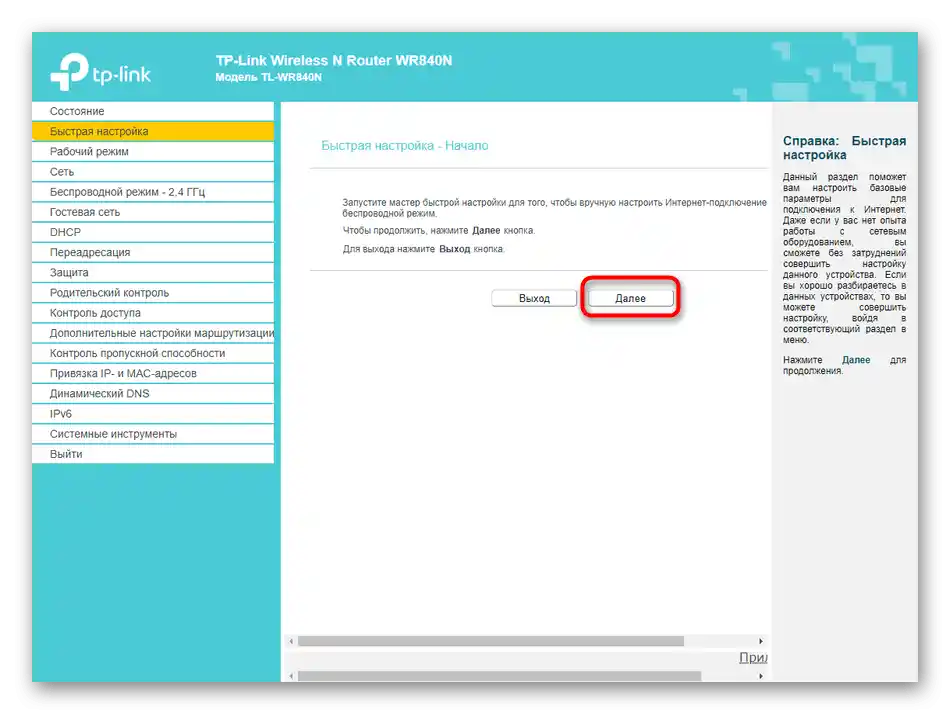Click the bottom horizontal scrollbar's left arrow
Screen dimensions: 950x714
pos(291,676)
